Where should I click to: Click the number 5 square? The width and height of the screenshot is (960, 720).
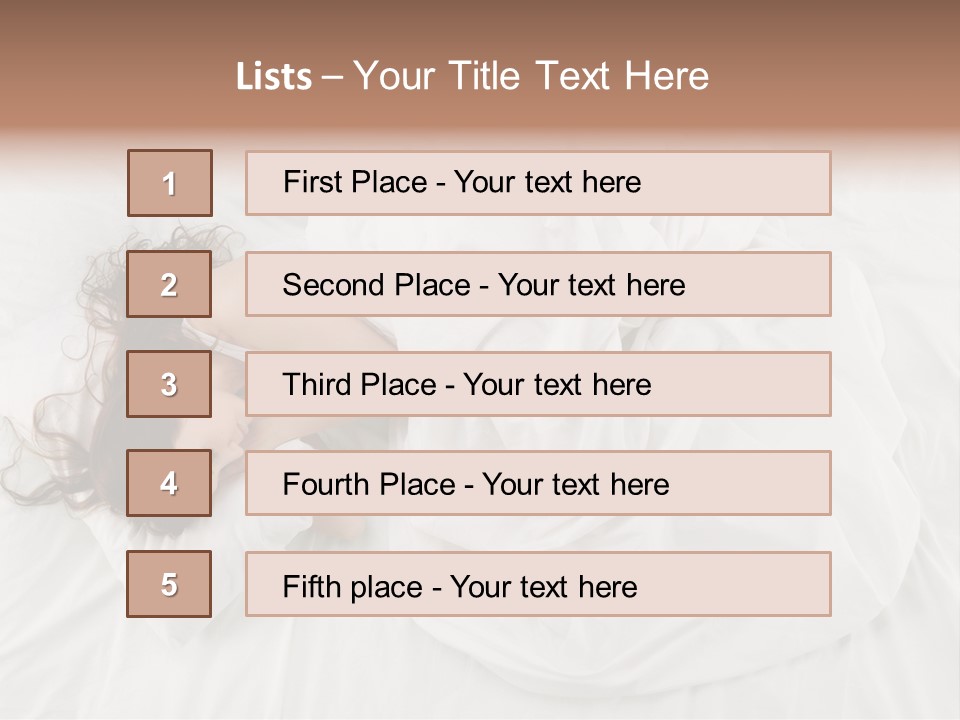[x=169, y=584]
